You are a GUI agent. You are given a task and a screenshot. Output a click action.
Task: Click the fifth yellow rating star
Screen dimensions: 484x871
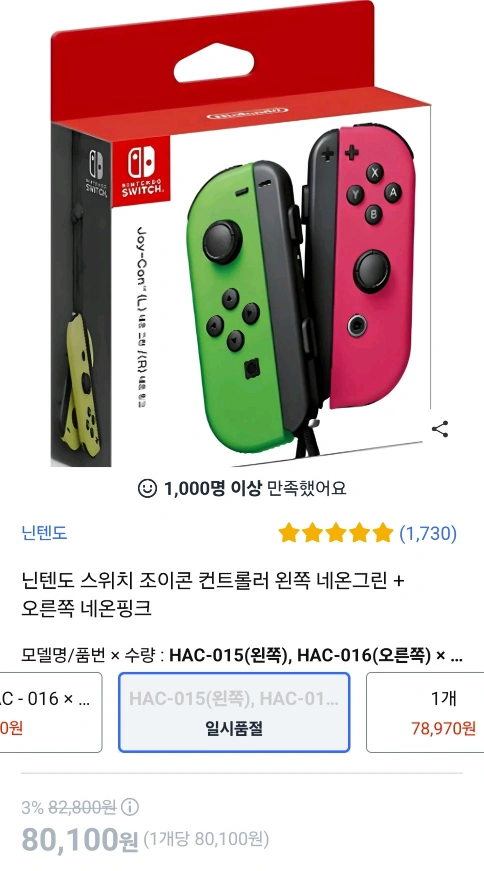382,533
